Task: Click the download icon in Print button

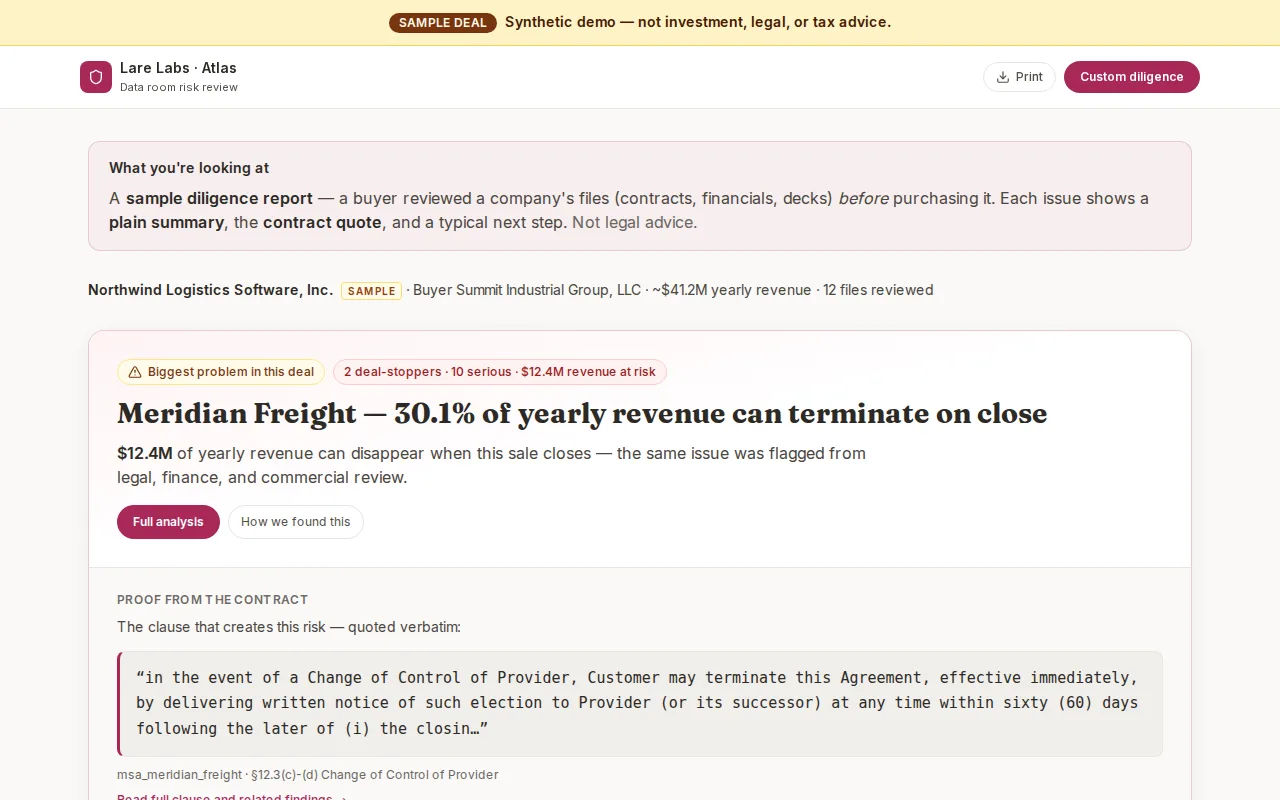Action: click(1003, 77)
